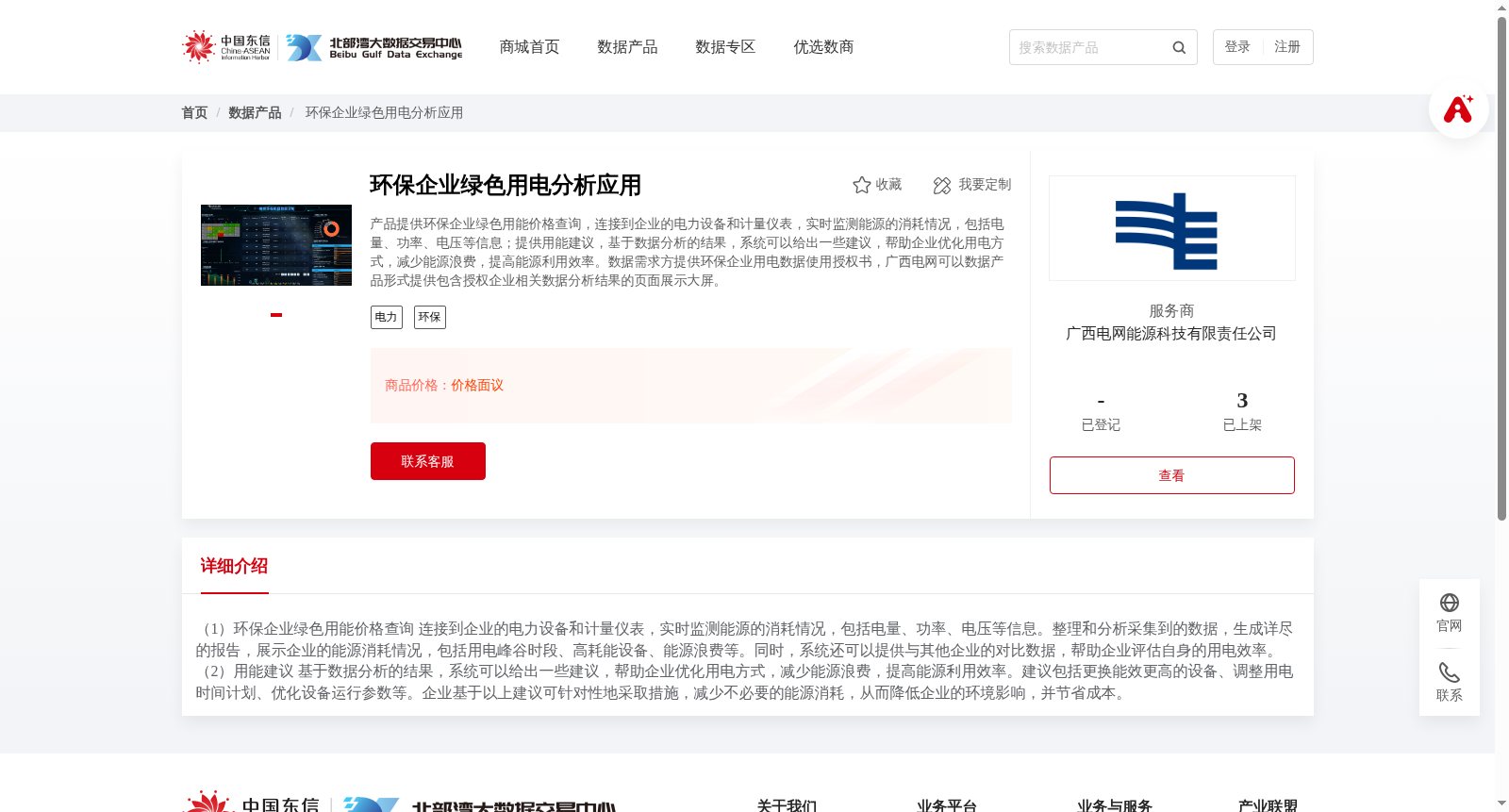Open the 优选数商 navigation item
This screenshot has width=1509, height=812.
(x=823, y=47)
